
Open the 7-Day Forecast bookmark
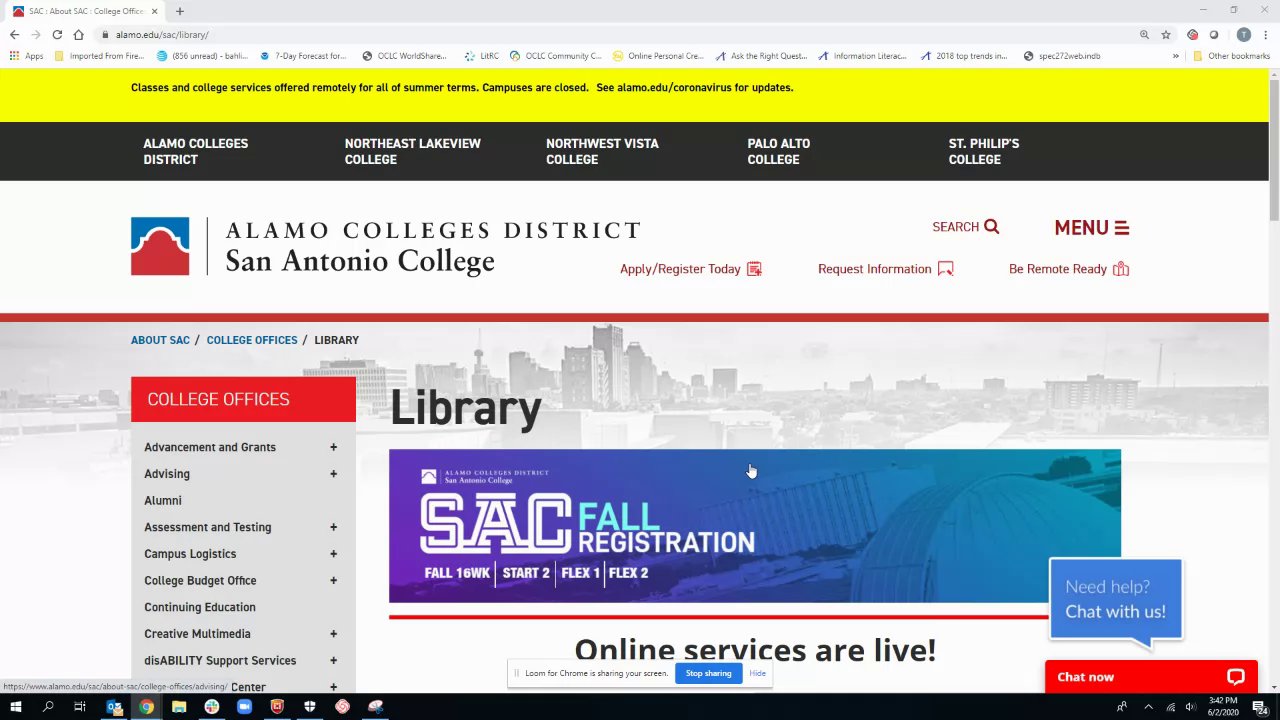(303, 56)
